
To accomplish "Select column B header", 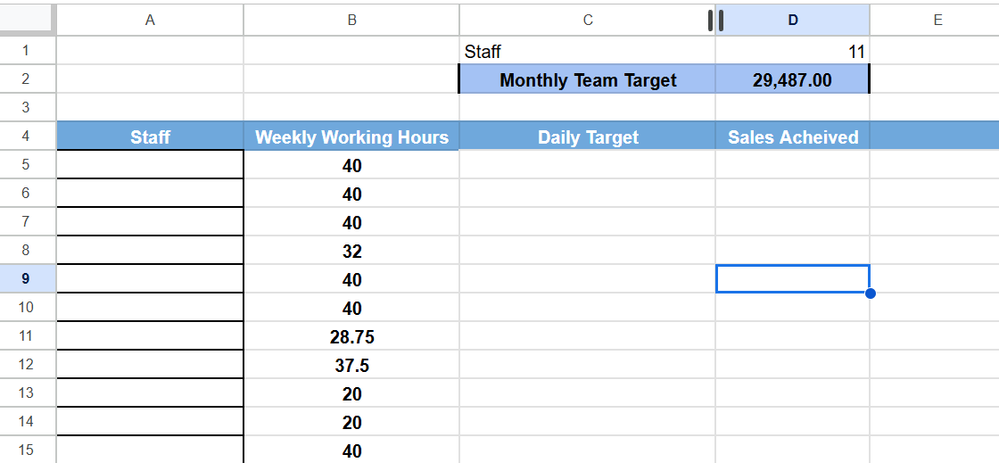I will [x=351, y=20].
